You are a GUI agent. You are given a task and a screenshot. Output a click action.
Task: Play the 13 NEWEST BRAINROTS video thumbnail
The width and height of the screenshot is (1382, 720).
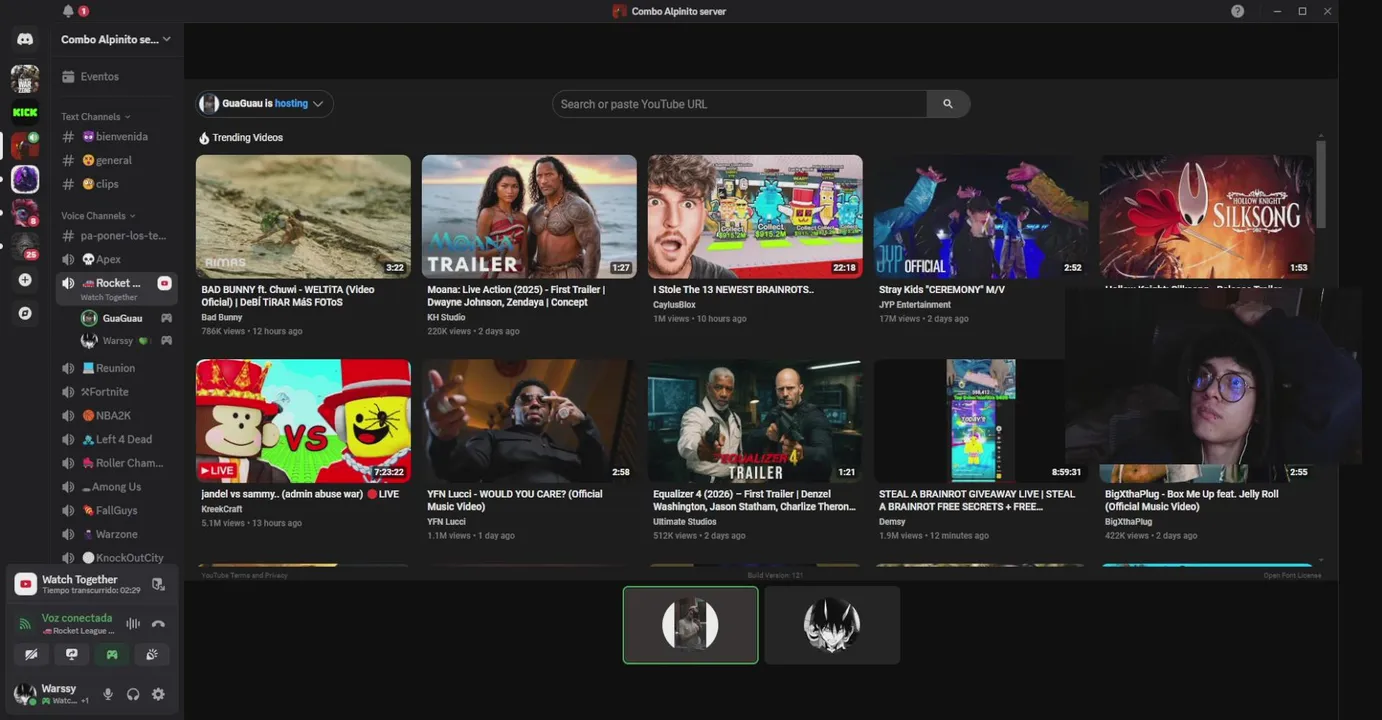click(755, 216)
